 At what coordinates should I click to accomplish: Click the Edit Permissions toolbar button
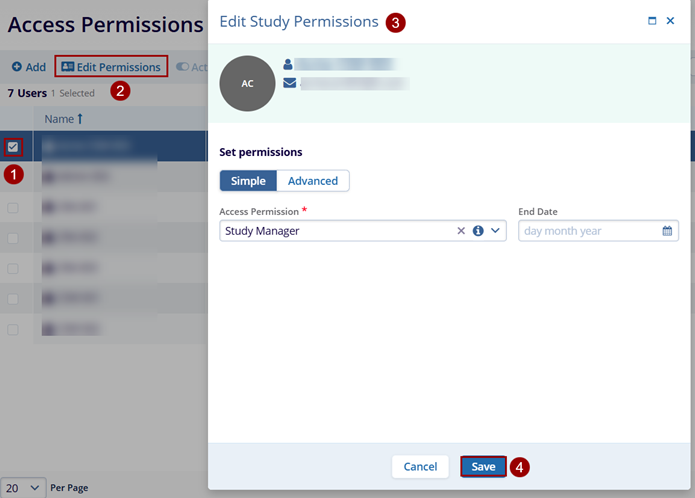click(111, 67)
